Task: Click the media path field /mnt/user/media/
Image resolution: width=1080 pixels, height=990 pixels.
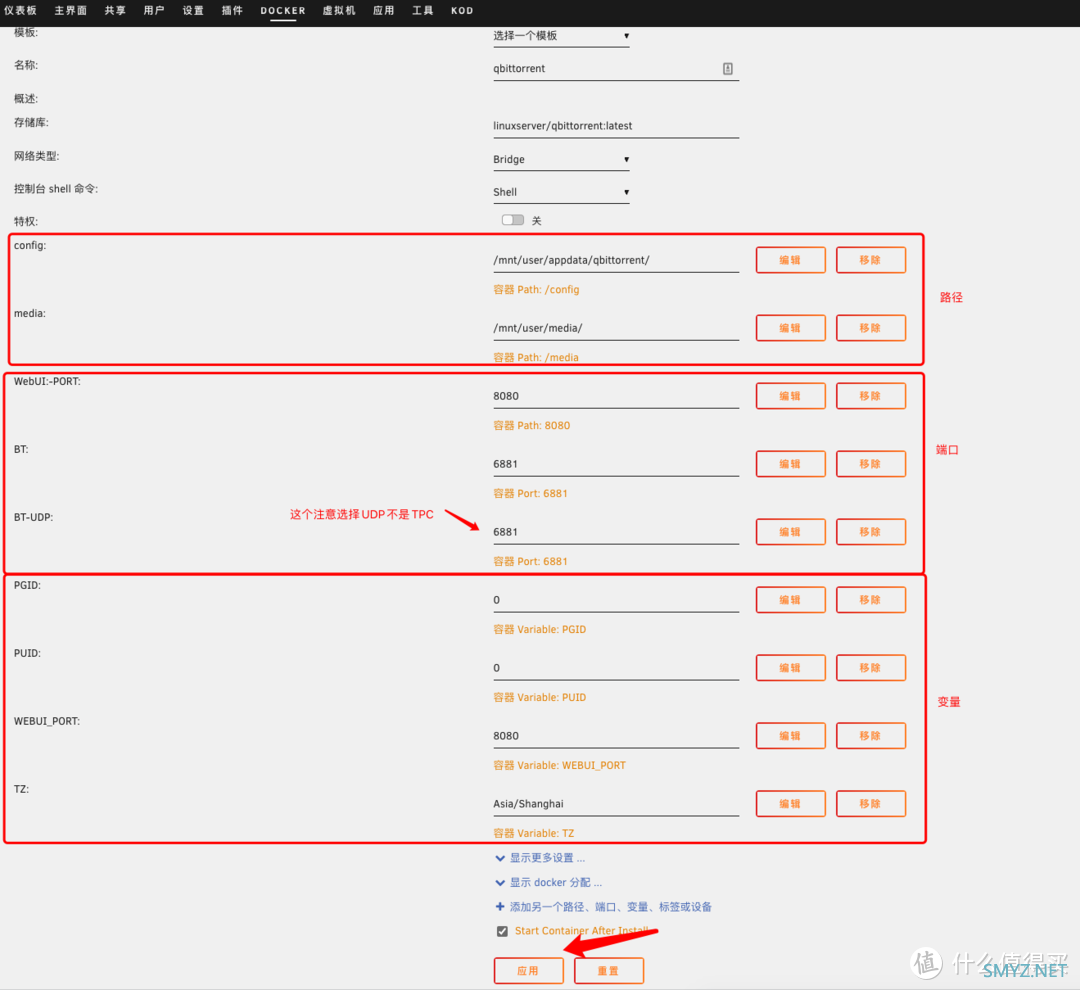Action: point(616,329)
